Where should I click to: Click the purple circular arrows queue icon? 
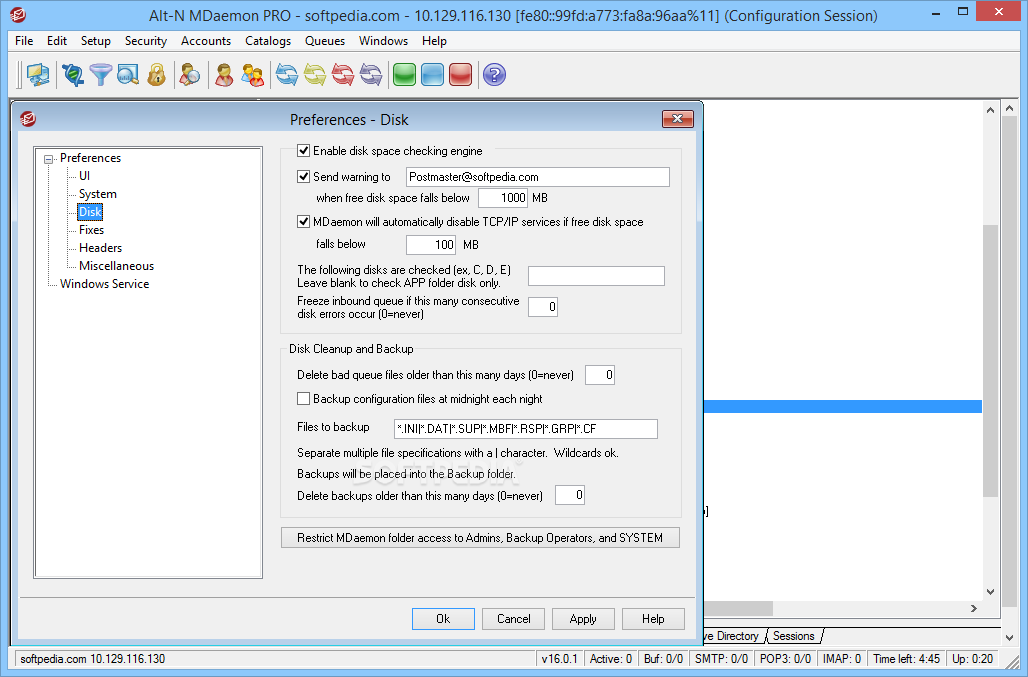pyautogui.click(x=371, y=75)
